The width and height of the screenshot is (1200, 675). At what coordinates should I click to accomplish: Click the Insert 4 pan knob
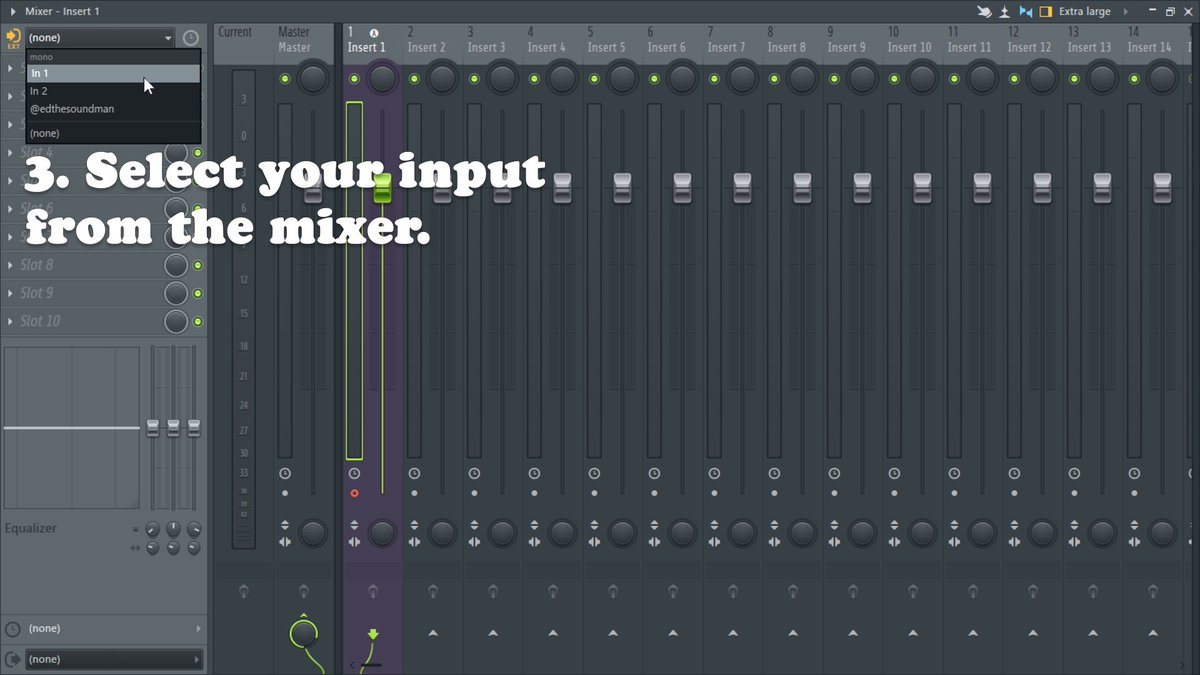[562, 78]
